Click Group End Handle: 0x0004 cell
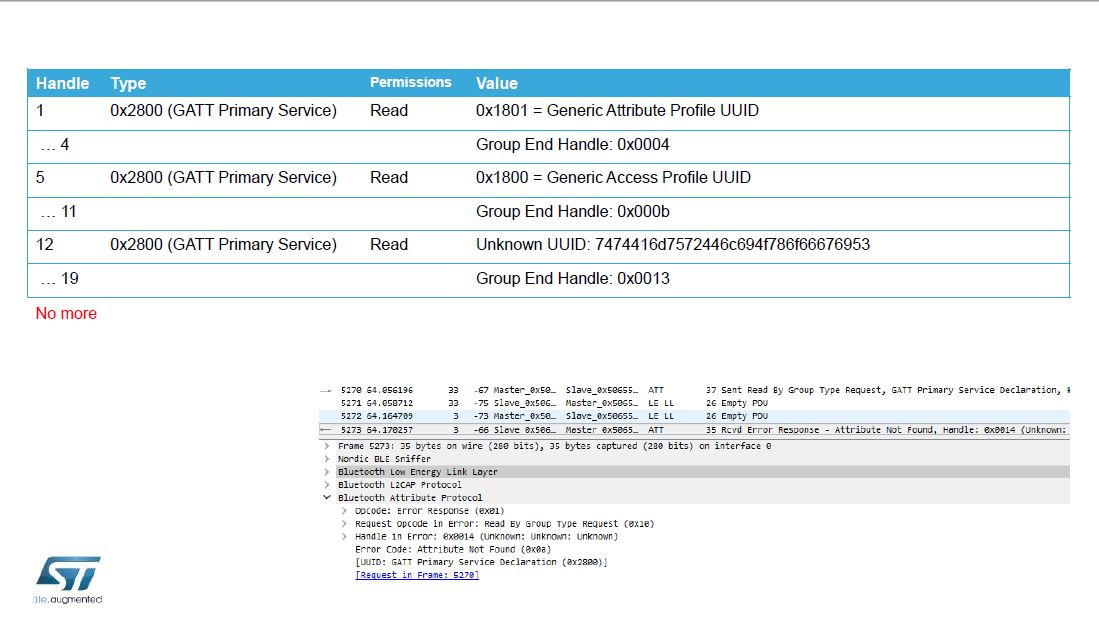 (x=573, y=144)
